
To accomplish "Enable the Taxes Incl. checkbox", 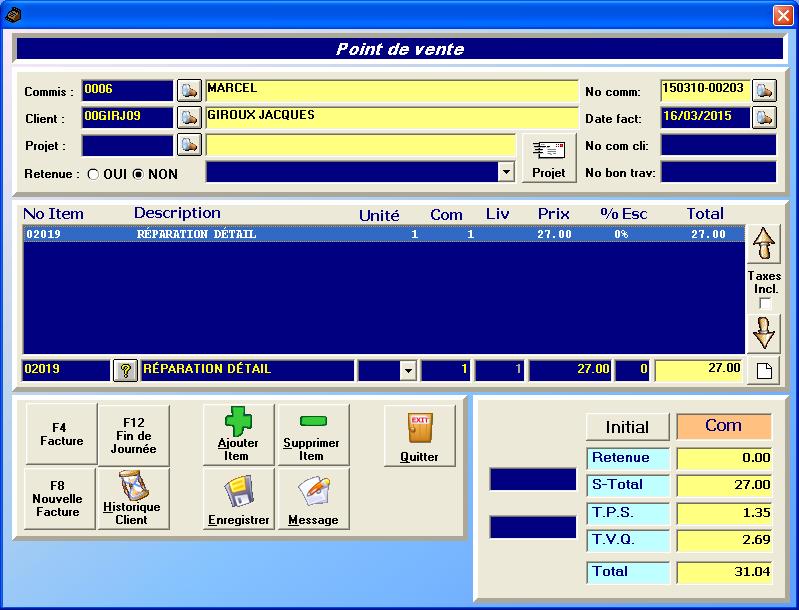I will tap(765, 303).
